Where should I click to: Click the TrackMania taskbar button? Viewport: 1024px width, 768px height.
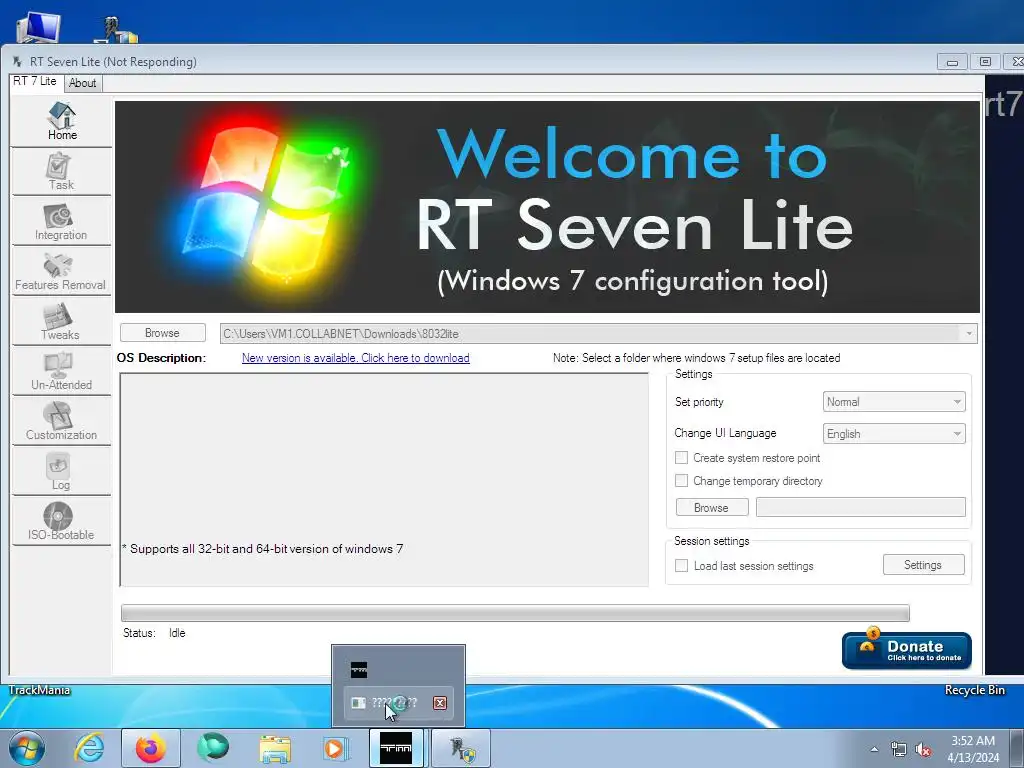398,748
